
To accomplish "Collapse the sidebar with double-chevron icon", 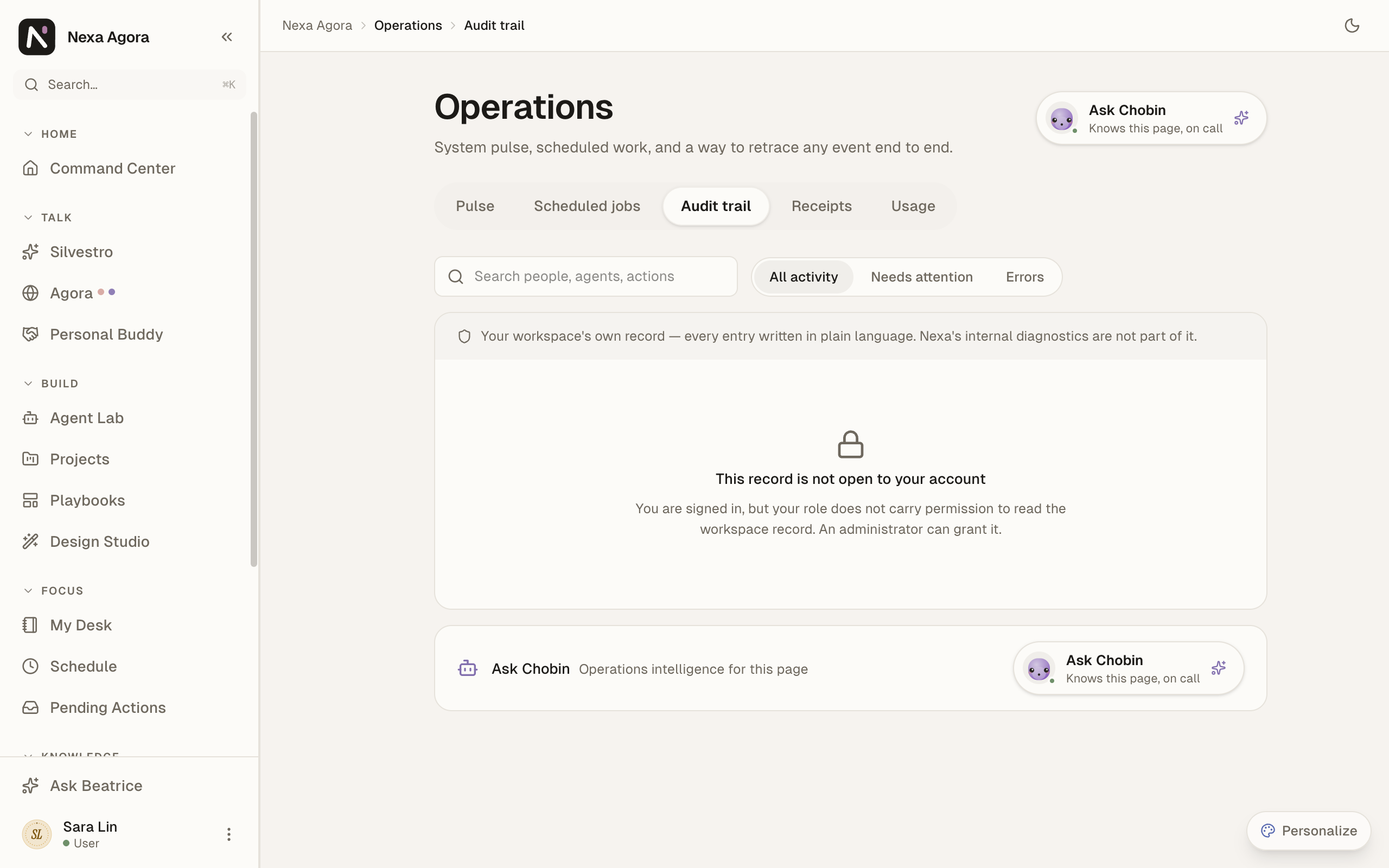I will click(227, 37).
